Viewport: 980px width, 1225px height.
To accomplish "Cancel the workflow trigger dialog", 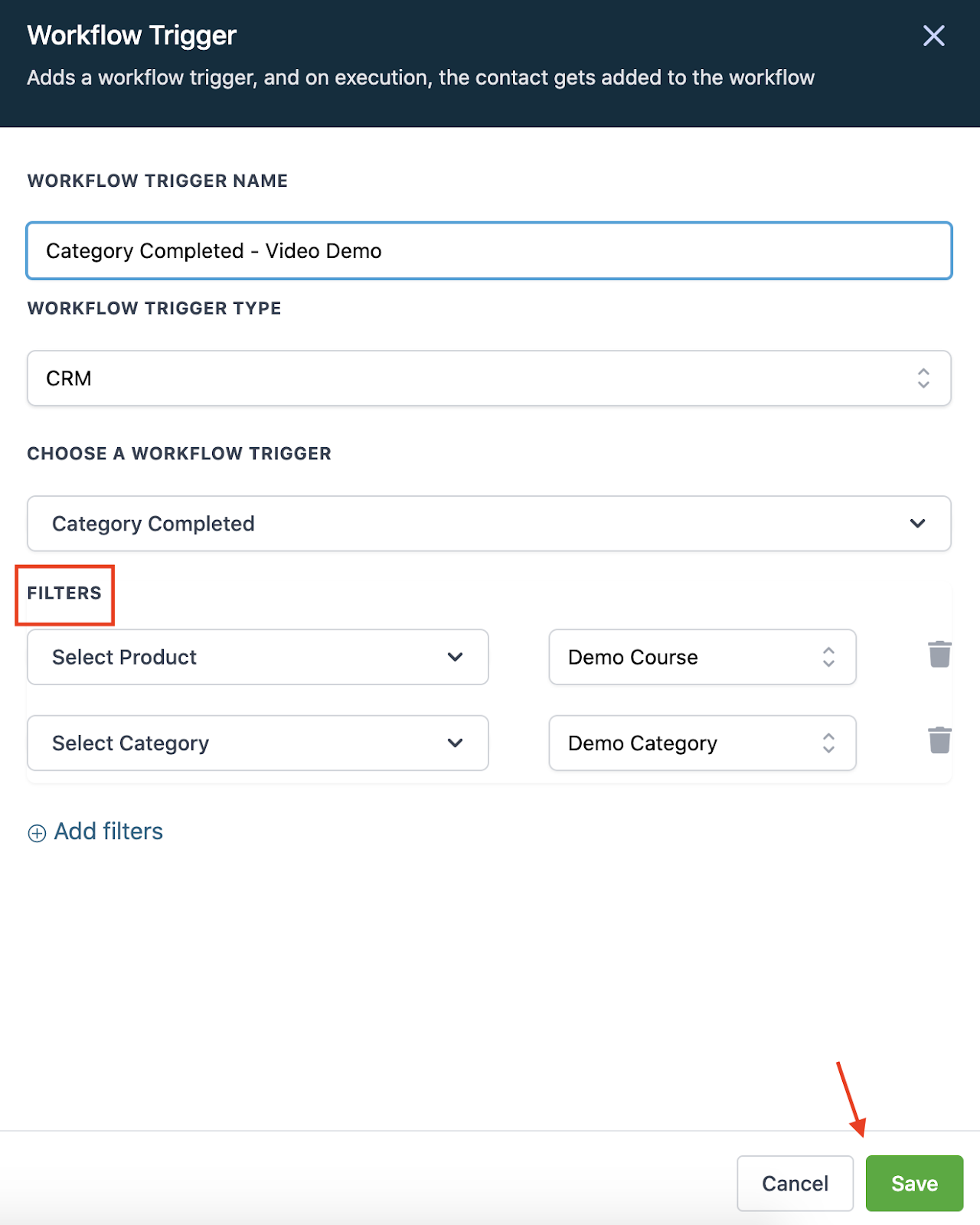I will coord(795,1184).
